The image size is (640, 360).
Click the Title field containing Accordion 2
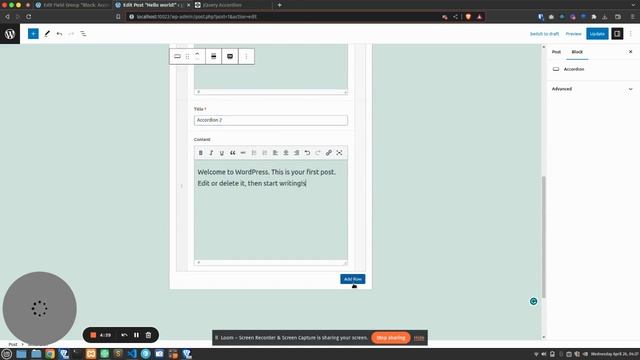271,120
